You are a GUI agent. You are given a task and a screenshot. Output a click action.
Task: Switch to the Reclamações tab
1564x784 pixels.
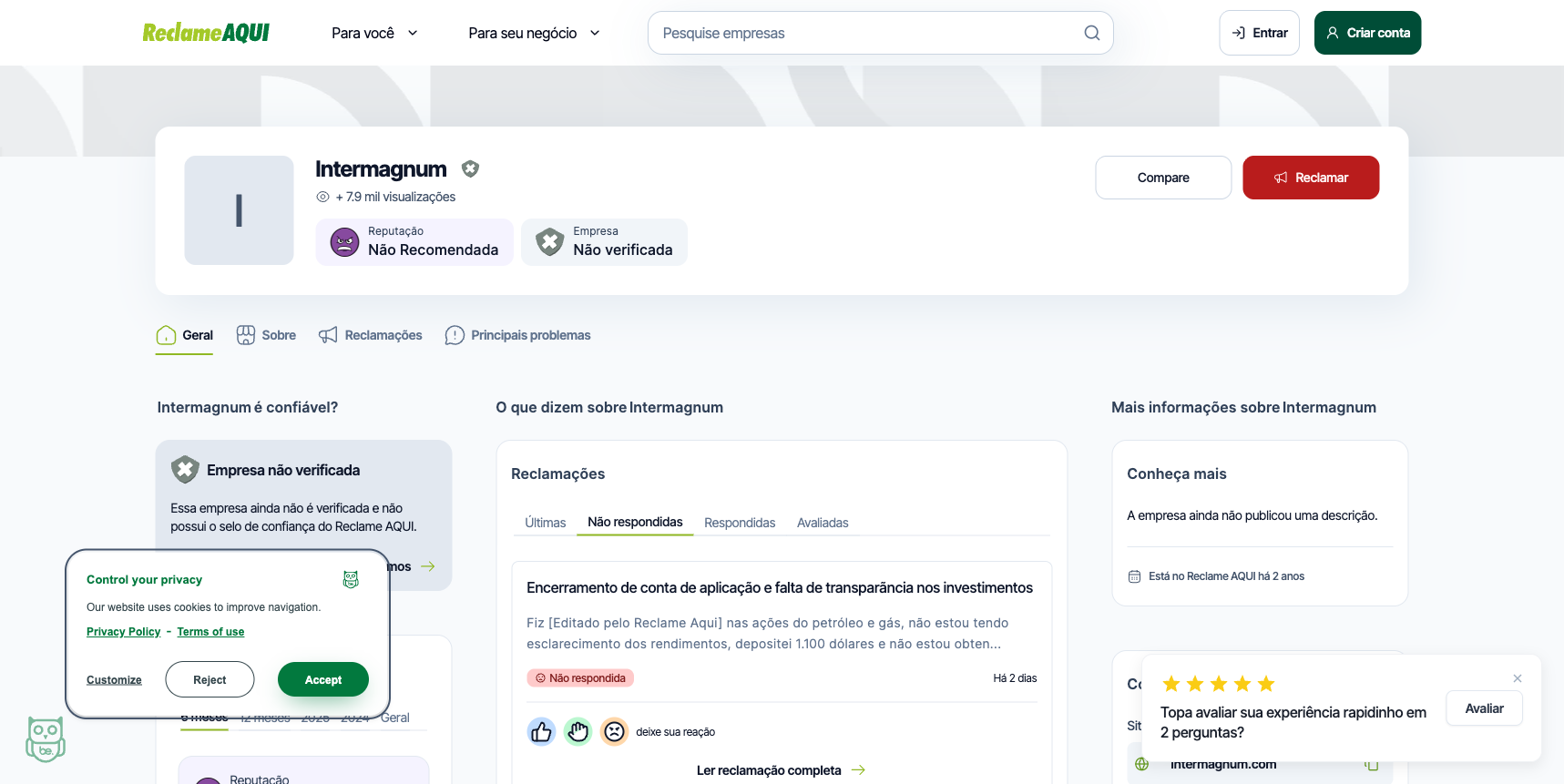click(370, 335)
